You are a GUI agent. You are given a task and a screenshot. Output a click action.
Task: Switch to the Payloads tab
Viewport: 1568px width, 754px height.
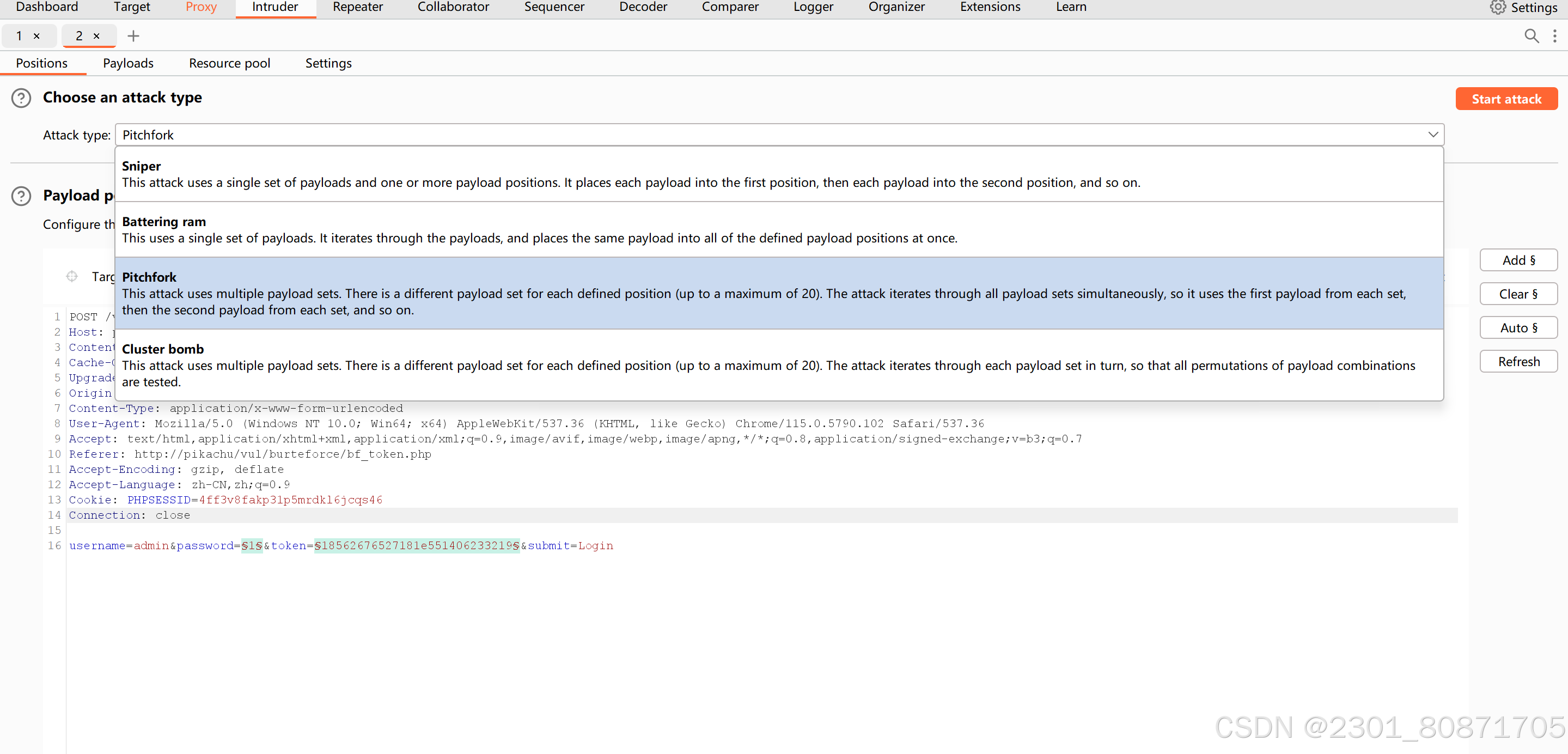[x=128, y=63]
